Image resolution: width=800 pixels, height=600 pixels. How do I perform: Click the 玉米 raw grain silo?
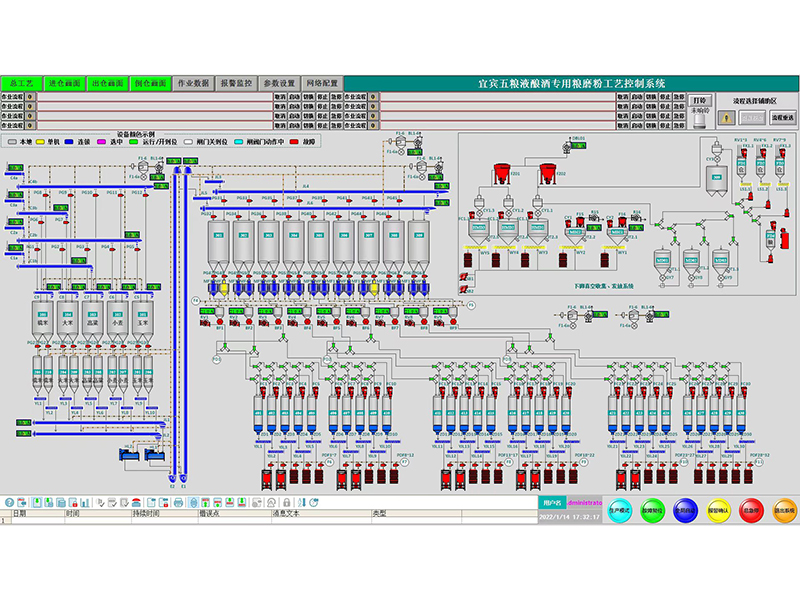coord(142,320)
